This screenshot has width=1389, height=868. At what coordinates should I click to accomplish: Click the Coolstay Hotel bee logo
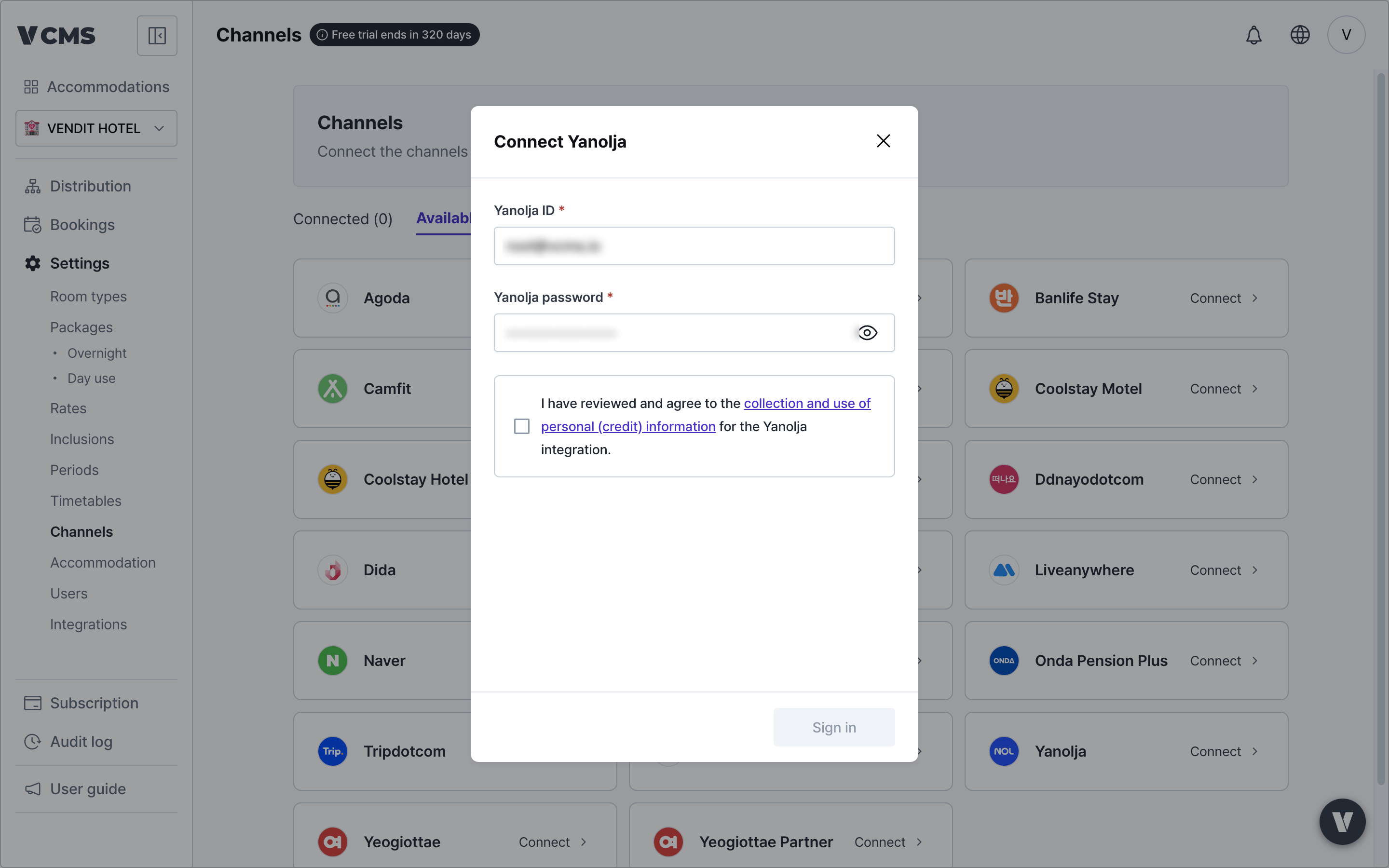pyautogui.click(x=333, y=479)
